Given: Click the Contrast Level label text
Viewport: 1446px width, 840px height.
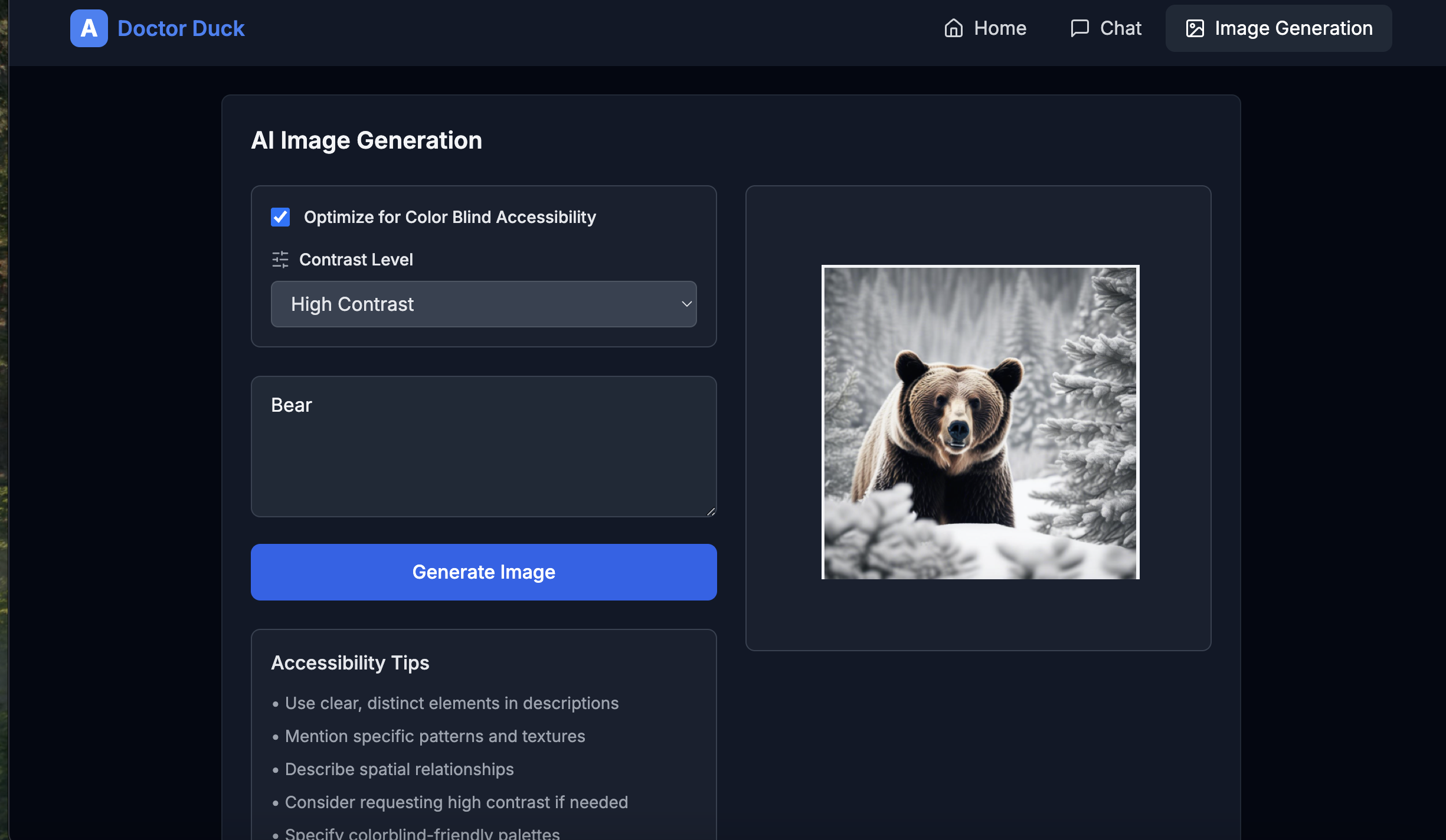Looking at the screenshot, I should (x=356, y=260).
